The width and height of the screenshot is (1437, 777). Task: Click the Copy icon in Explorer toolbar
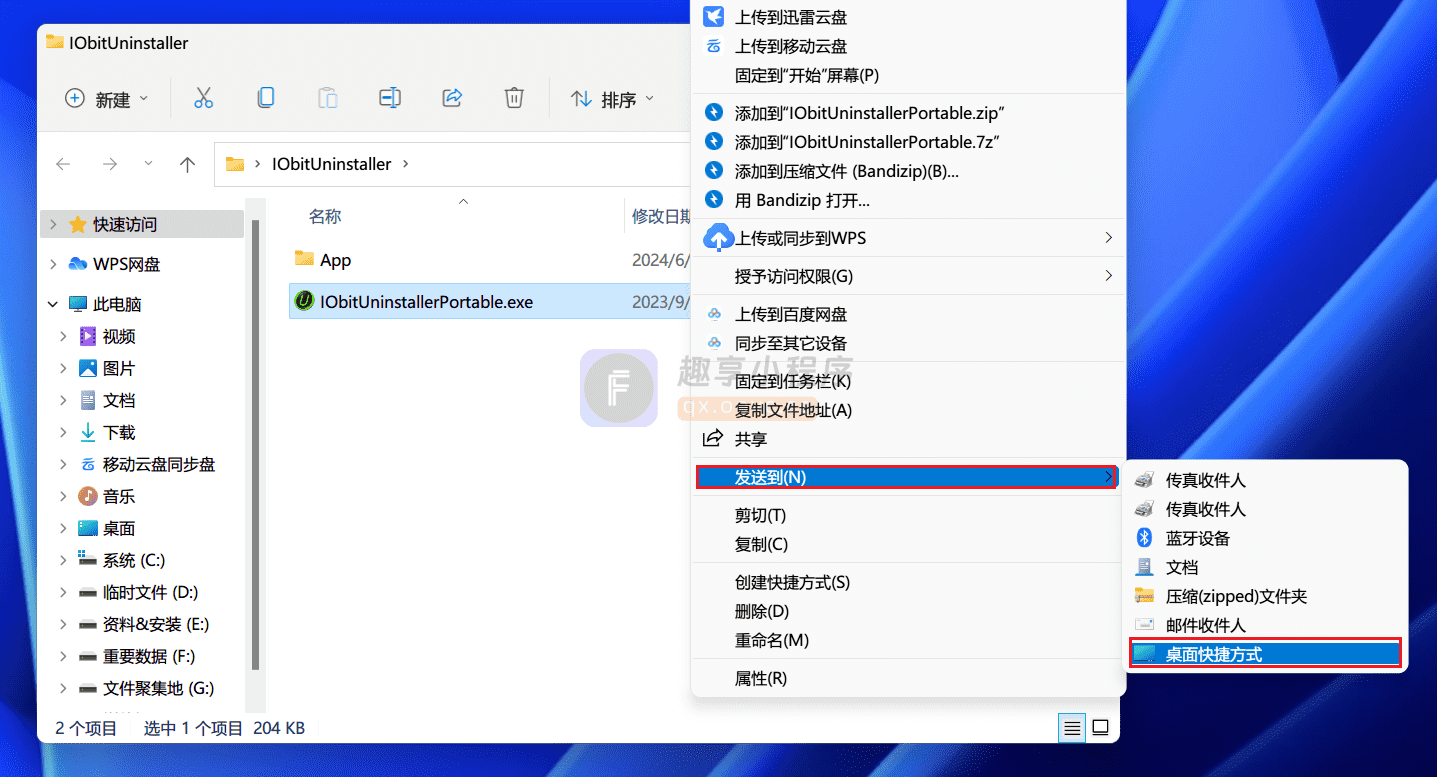(x=265, y=98)
